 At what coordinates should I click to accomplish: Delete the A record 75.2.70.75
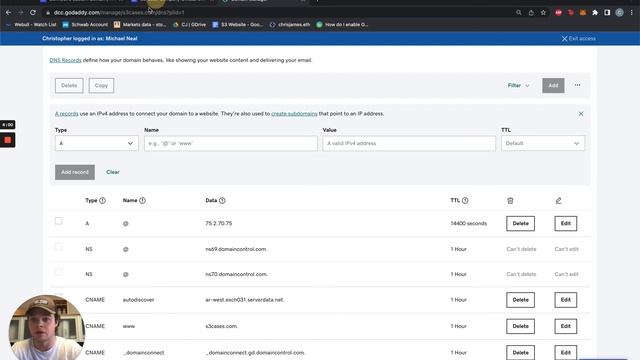point(520,224)
